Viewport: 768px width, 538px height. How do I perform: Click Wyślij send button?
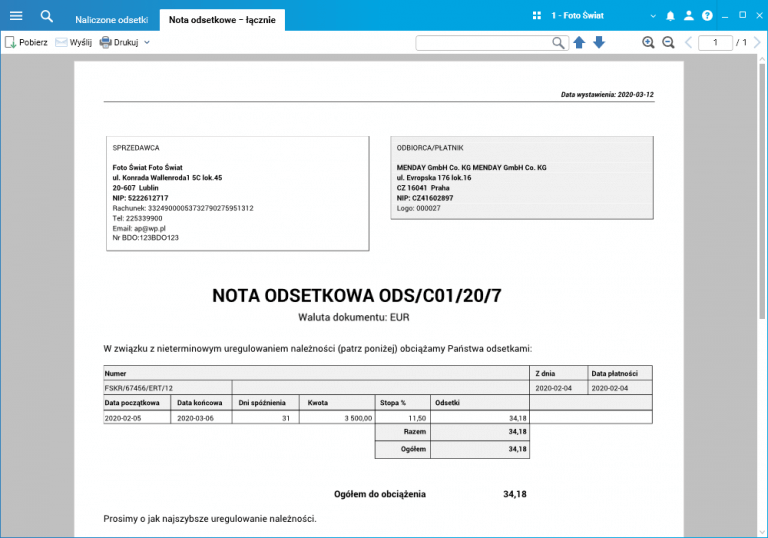[73, 43]
